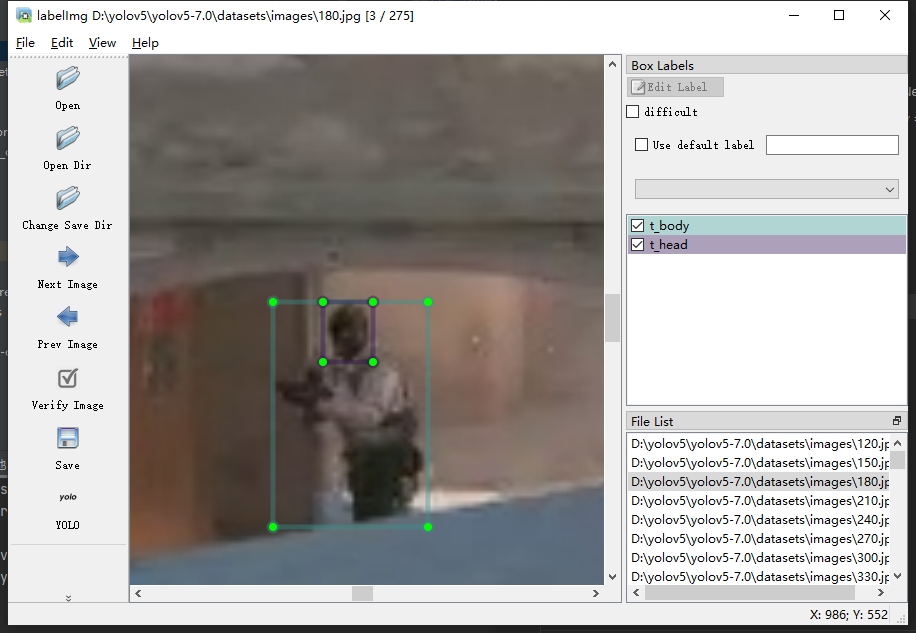The width and height of the screenshot is (916, 633).
Task: Select 240.jpg in File List
Action: 759,520
